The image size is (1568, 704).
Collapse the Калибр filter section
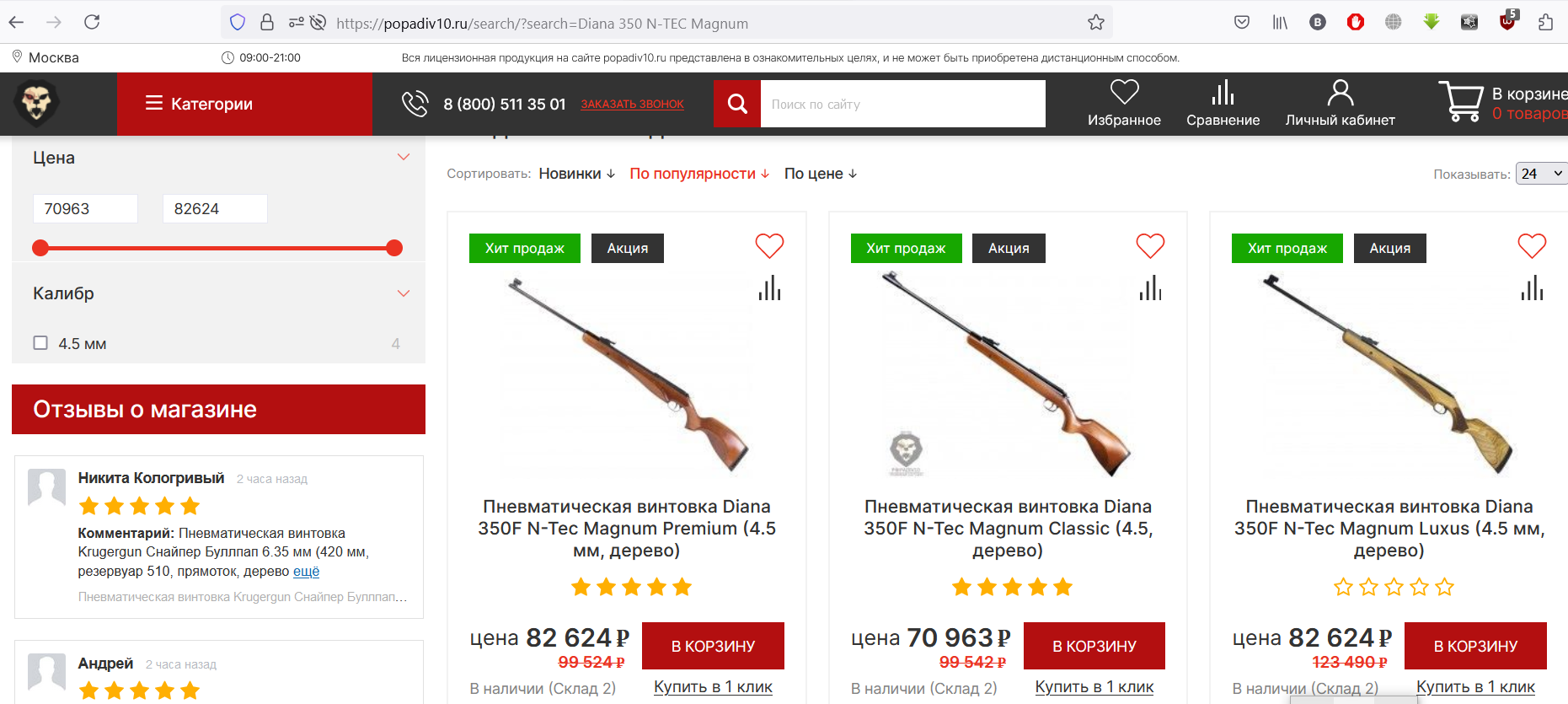tap(404, 293)
